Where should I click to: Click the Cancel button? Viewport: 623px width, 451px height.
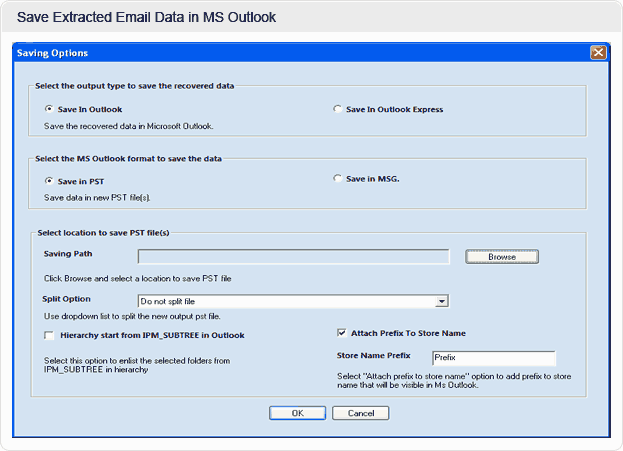pyautogui.click(x=360, y=413)
